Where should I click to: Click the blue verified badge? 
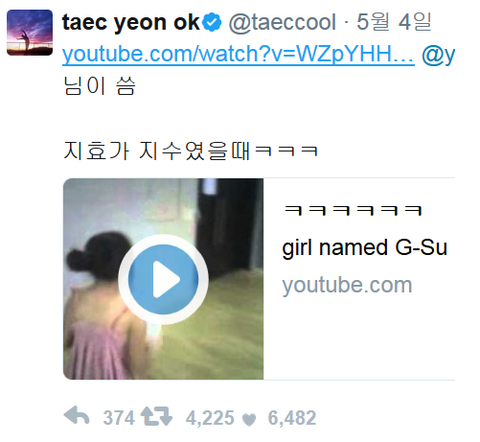pos(212,22)
